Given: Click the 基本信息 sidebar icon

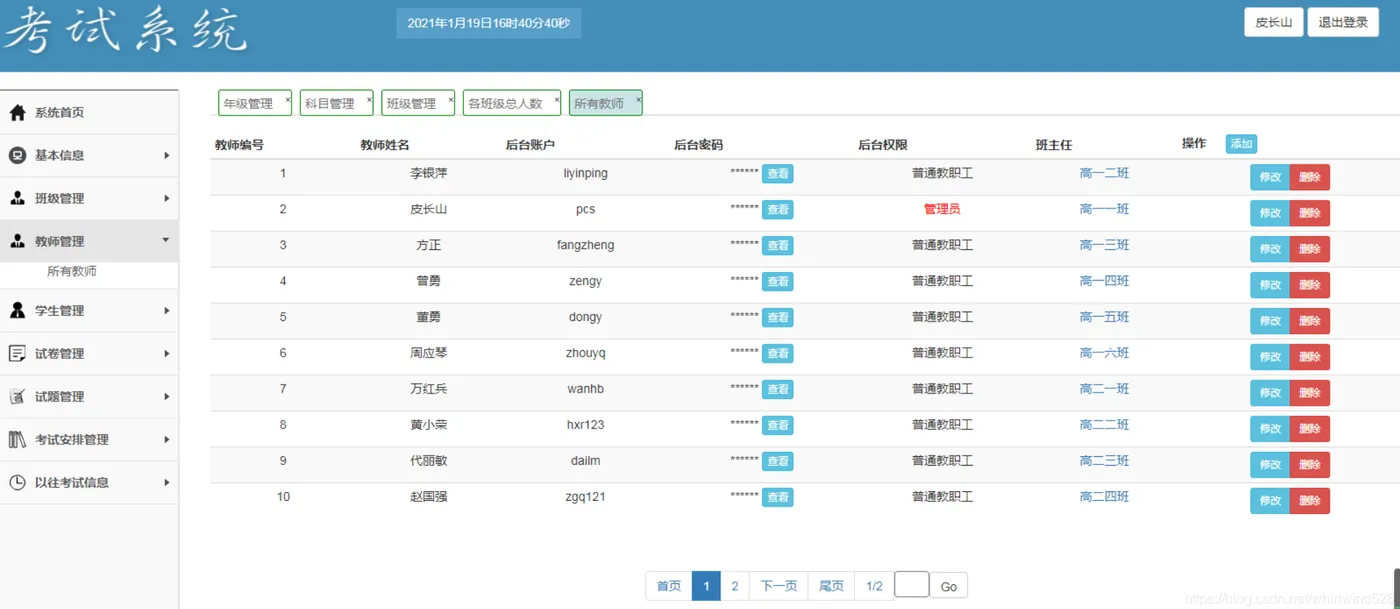Looking at the screenshot, I should pyautogui.click(x=17, y=155).
